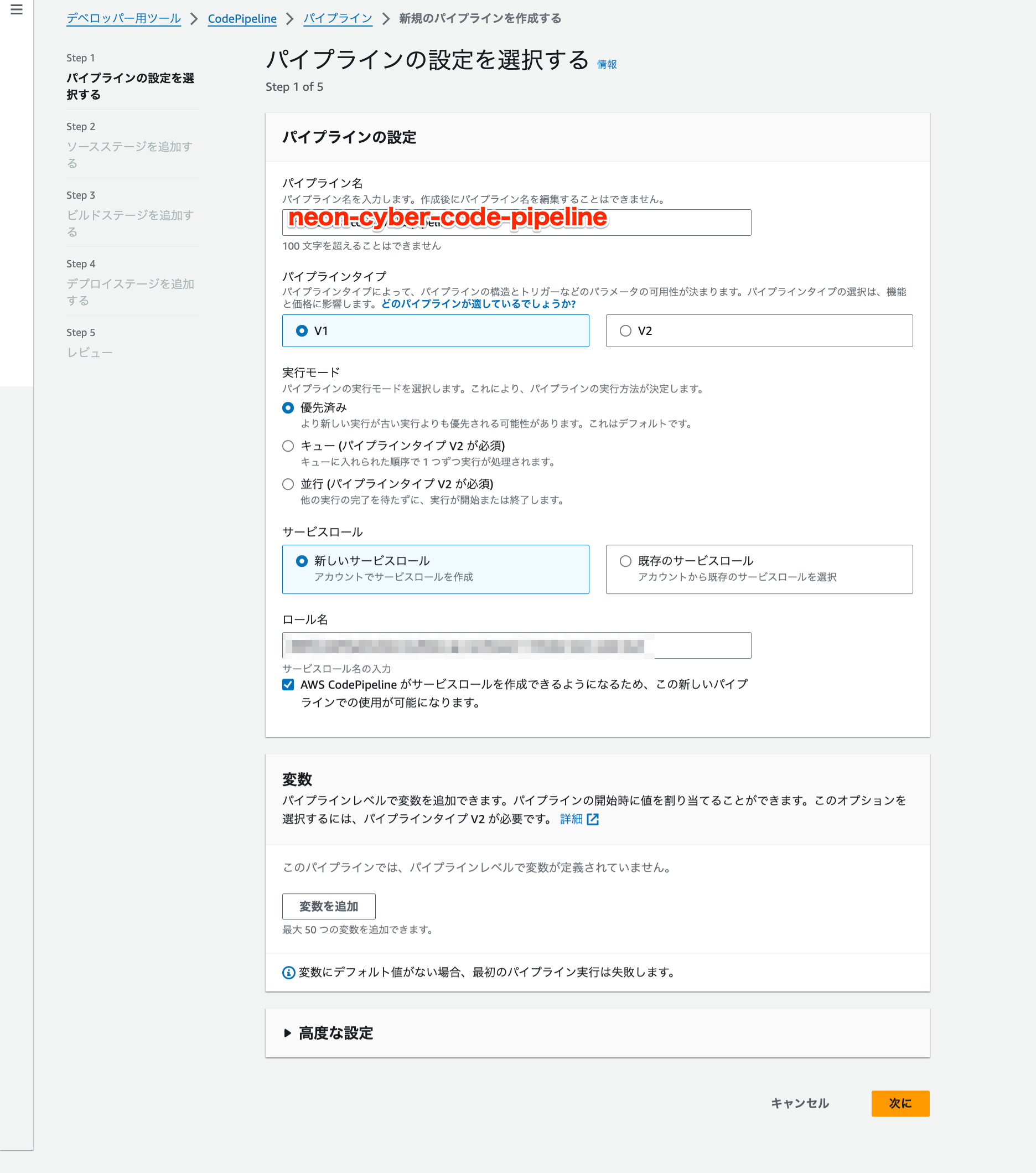Open パイプライン from the breadcrumb trail
The image size is (1036, 1173).
pyautogui.click(x=337, y=18)
